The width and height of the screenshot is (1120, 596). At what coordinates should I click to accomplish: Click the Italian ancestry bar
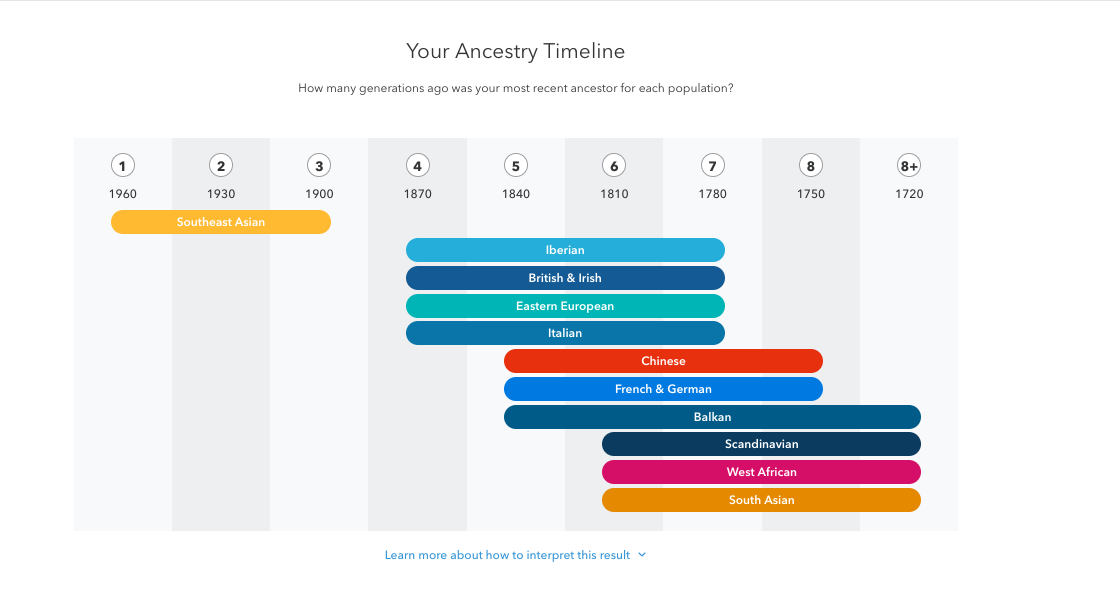(x=566, y=333)
